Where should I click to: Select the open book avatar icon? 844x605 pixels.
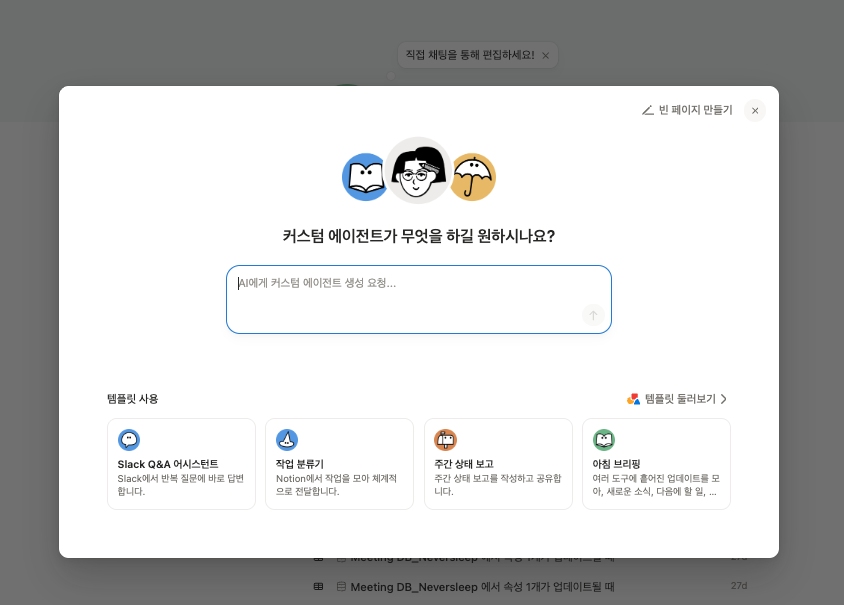366,177
